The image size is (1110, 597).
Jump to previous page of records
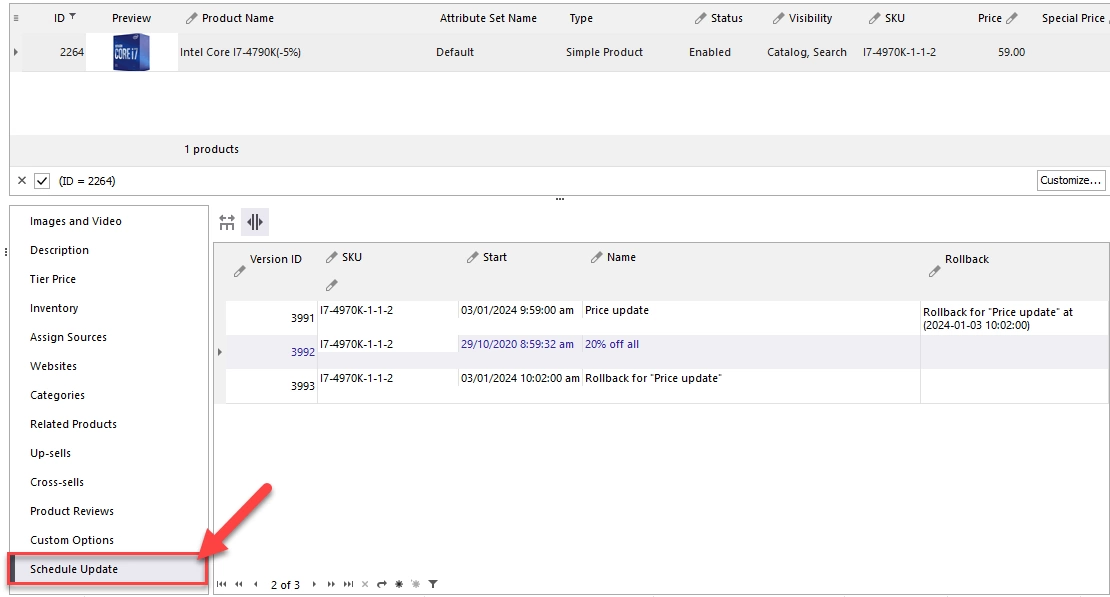(x=239, y=584)
